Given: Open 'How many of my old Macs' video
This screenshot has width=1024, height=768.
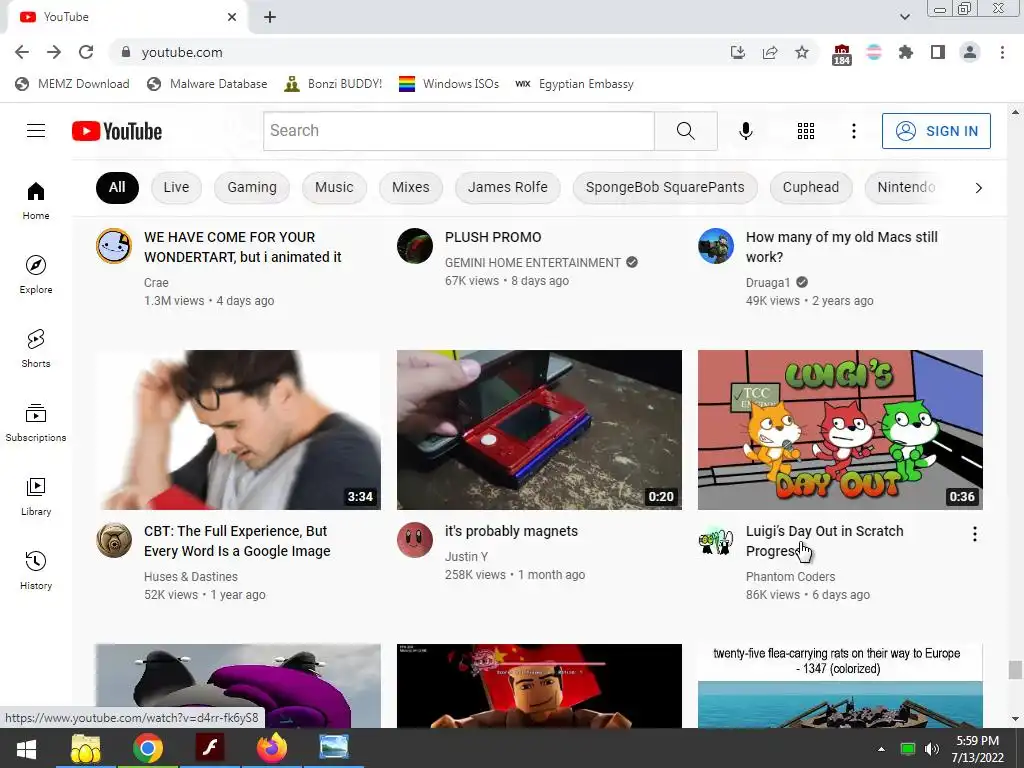Looking at the screenshot, I should coord(842,247).
